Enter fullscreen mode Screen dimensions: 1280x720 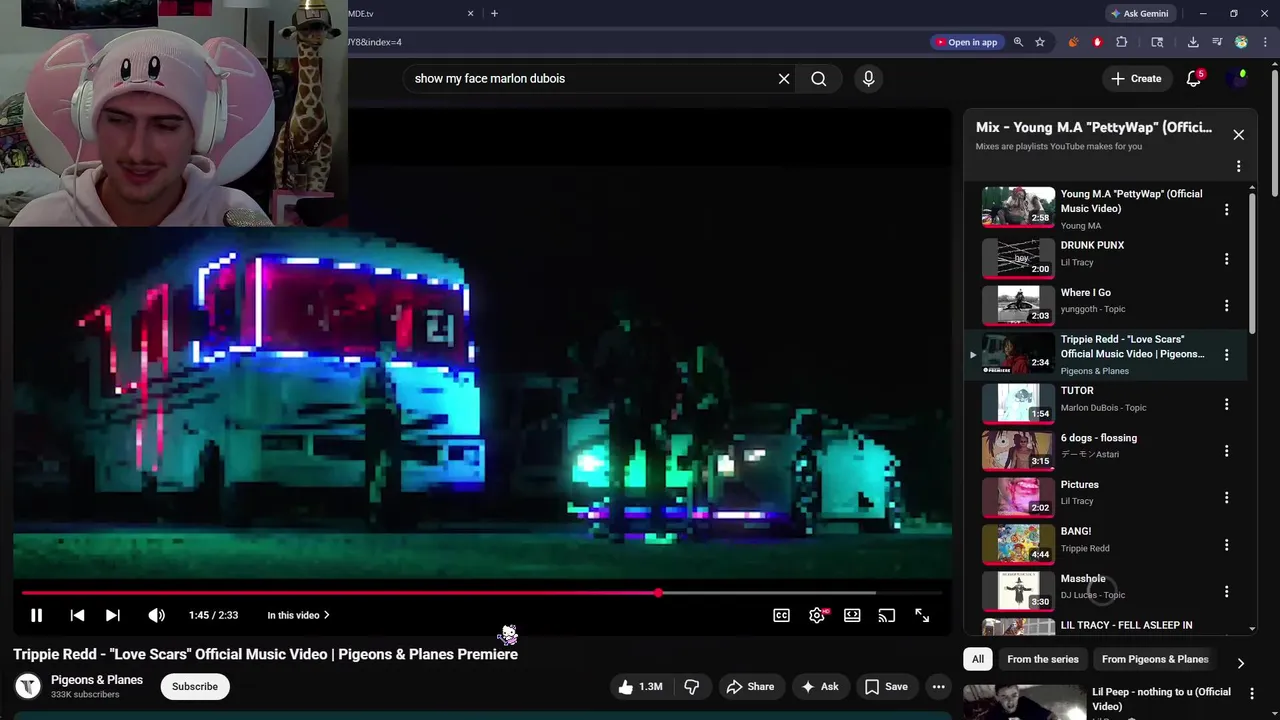[922, 615]
